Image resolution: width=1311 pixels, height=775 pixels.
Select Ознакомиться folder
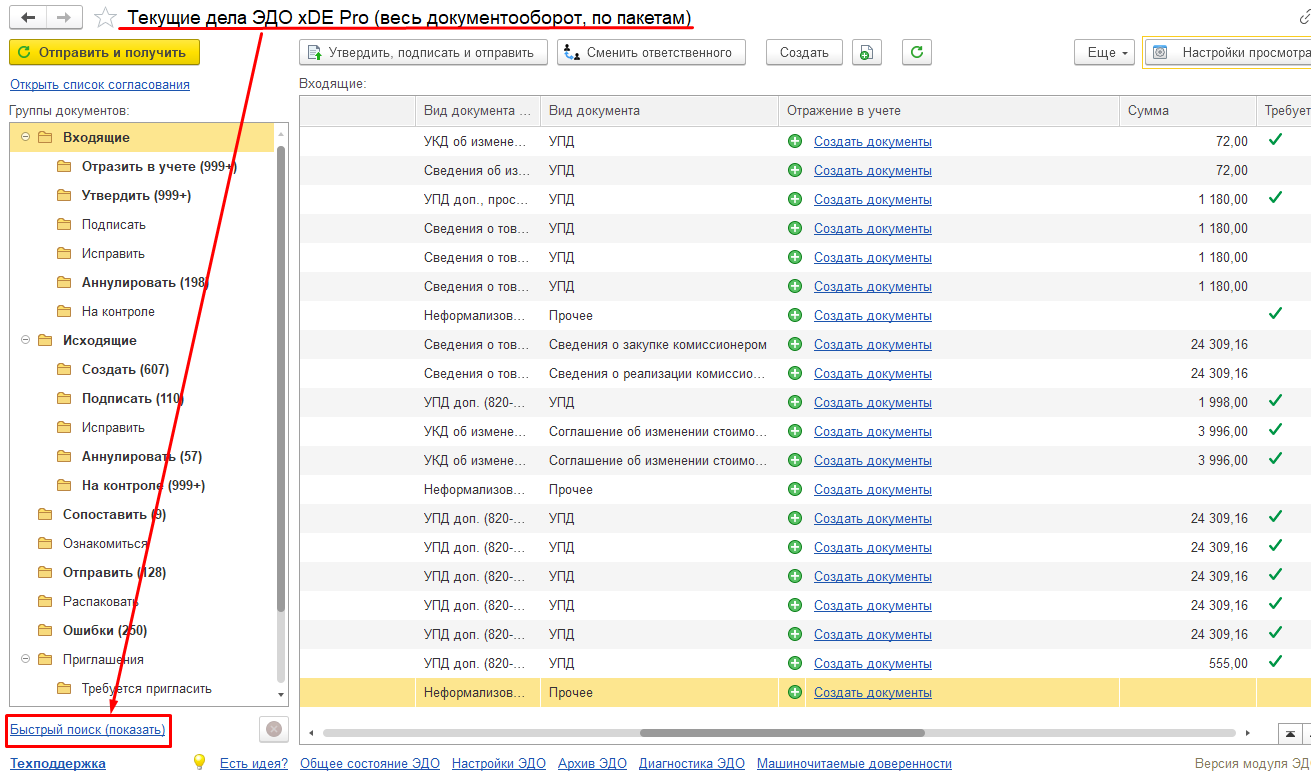point(105,543)
